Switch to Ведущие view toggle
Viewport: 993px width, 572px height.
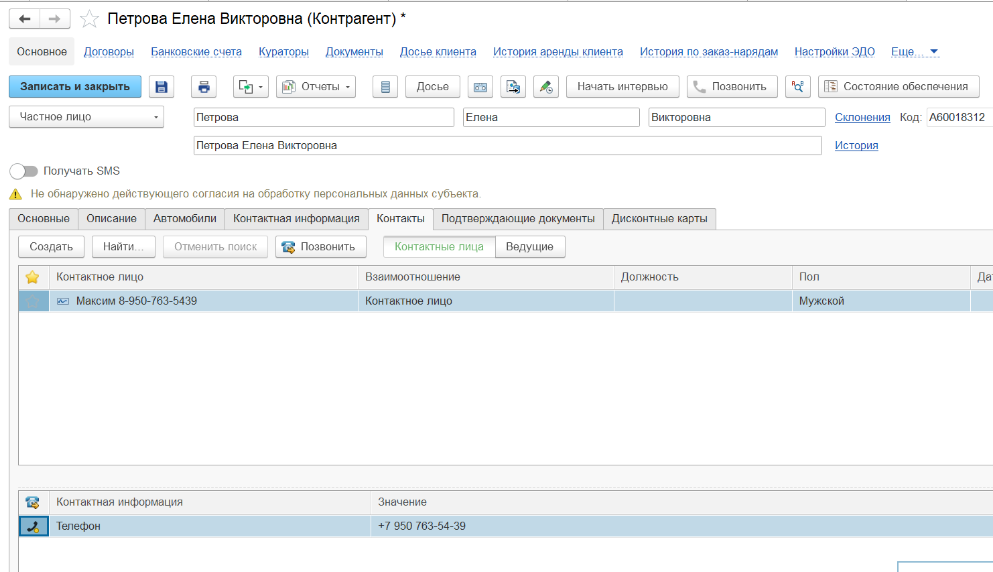530,246
